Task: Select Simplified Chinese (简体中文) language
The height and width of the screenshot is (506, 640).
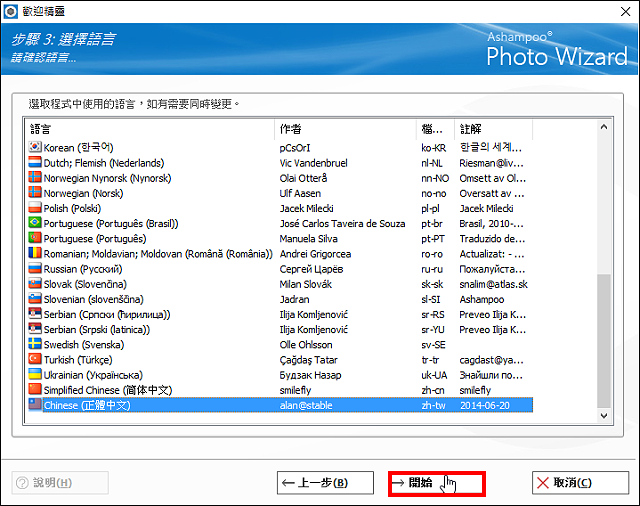Action: pyautogui.click(x=108, y=390)
